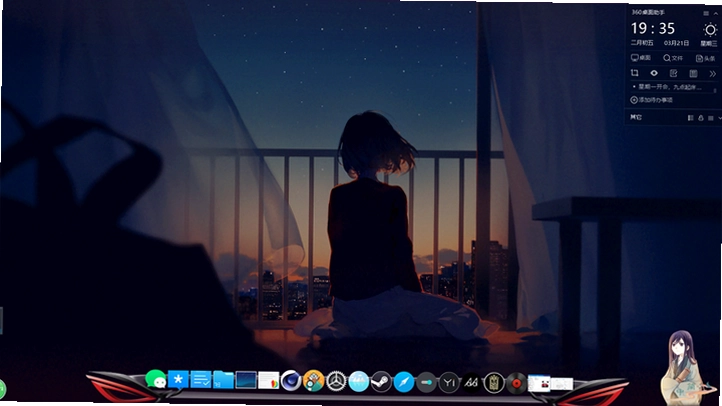722x406 pixels.
Task: Click the 星期三 weekday text
Action: (709, 43)
